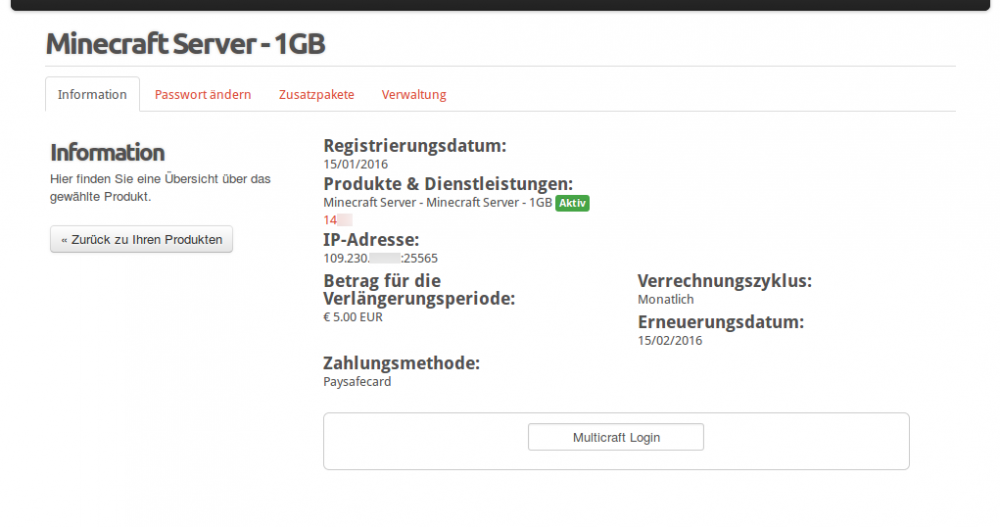Click the Information heading in left sidebar
The image size is (1000, 527).
pyautogui.click(x=107, y=153)
